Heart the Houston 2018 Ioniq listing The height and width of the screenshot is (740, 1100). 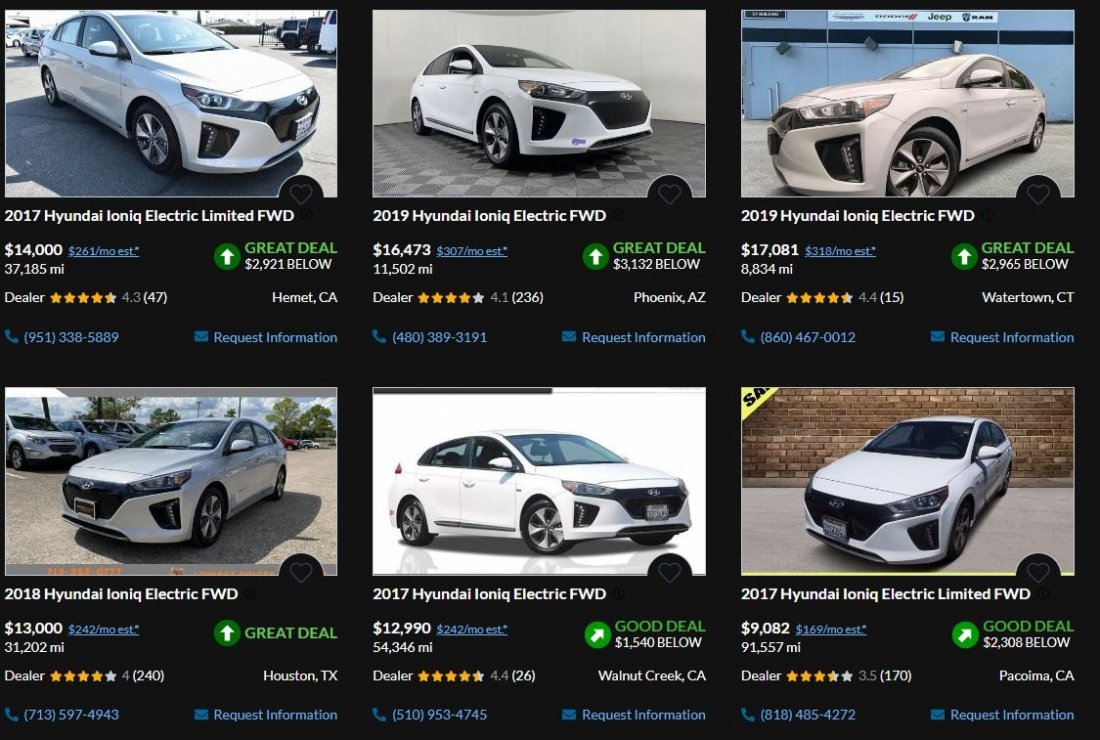(x=301, y=572)
